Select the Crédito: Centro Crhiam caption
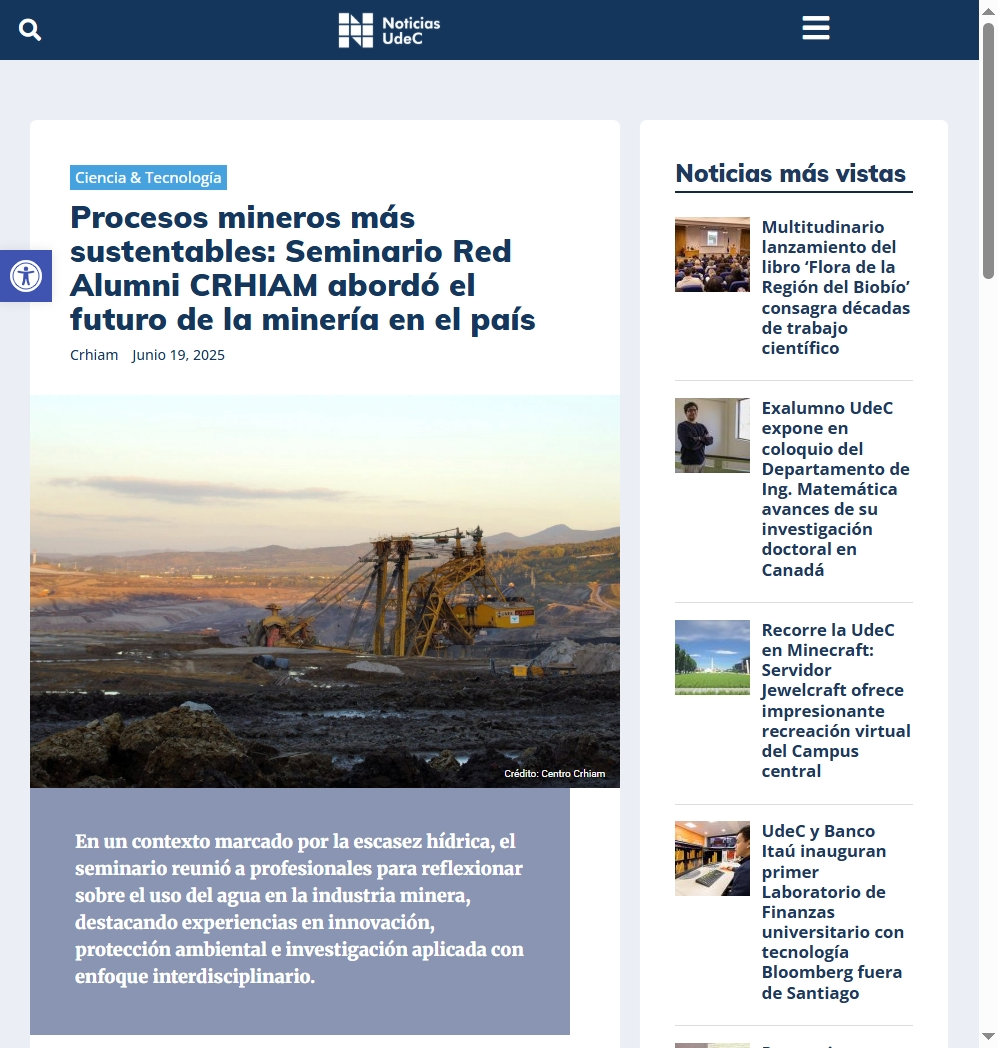 pos(555,773)
